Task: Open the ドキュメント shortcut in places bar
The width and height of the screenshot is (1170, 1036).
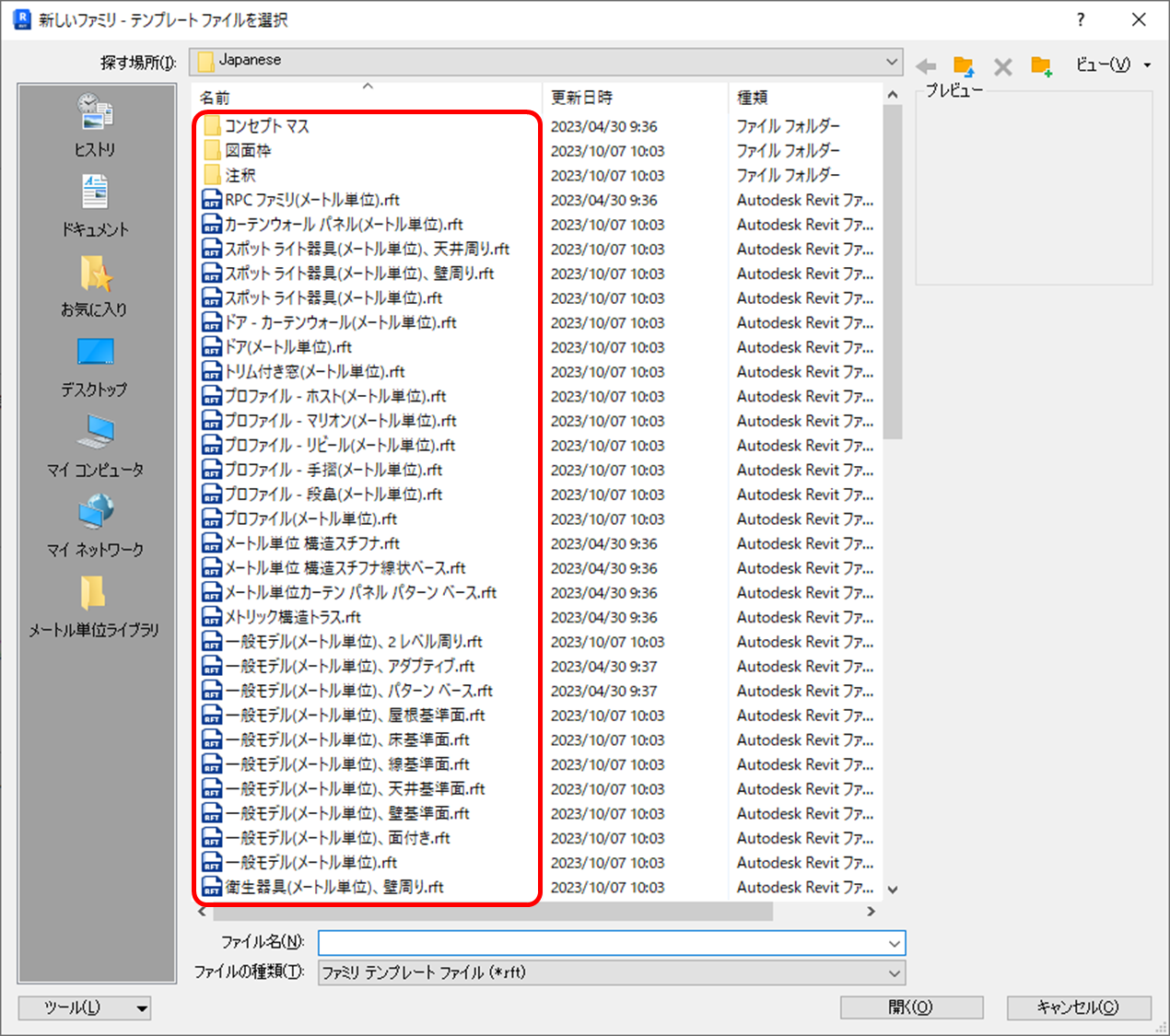Action: (x=96, y=205)
